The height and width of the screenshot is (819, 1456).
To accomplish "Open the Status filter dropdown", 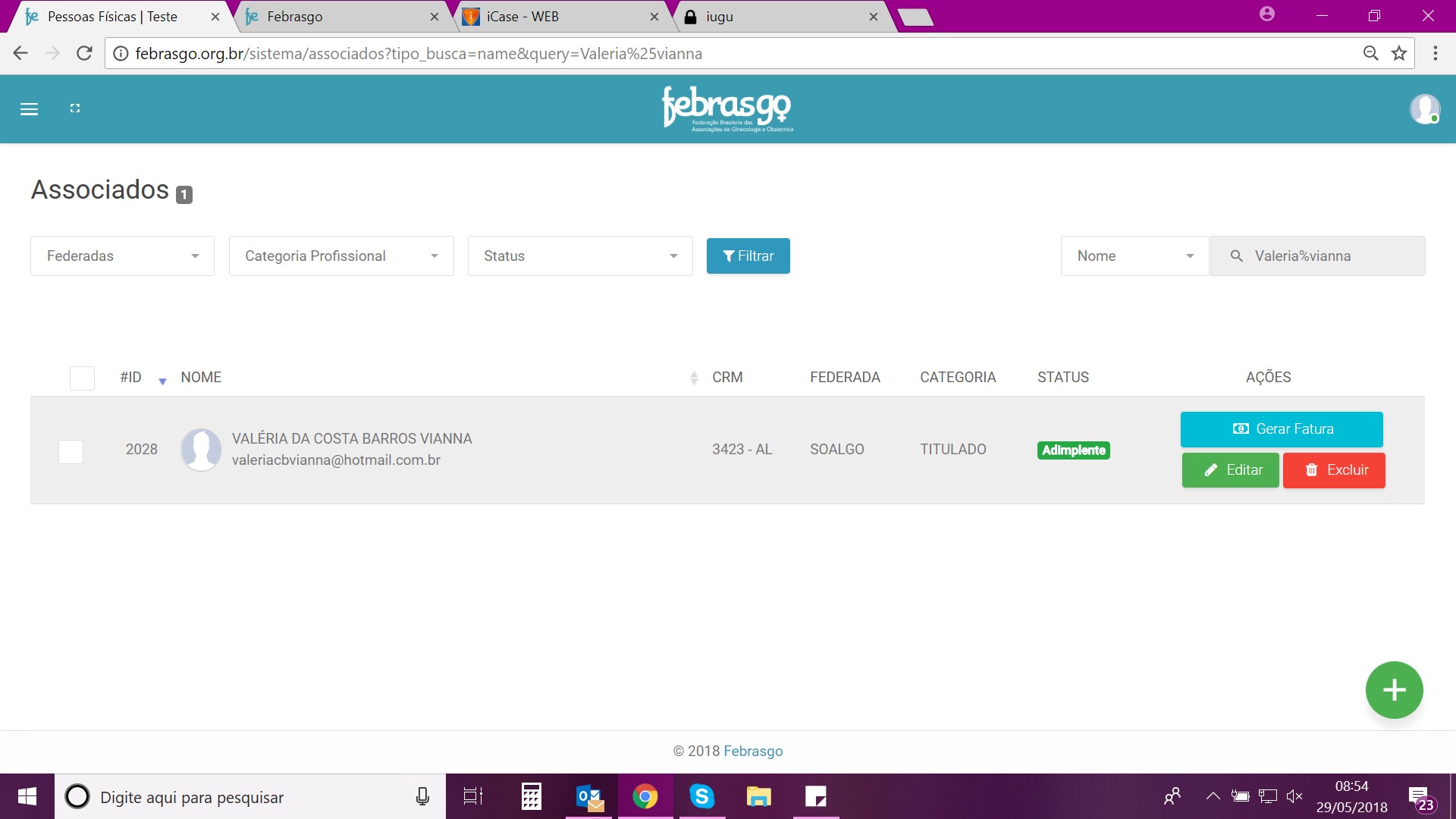I will (580, 256).
